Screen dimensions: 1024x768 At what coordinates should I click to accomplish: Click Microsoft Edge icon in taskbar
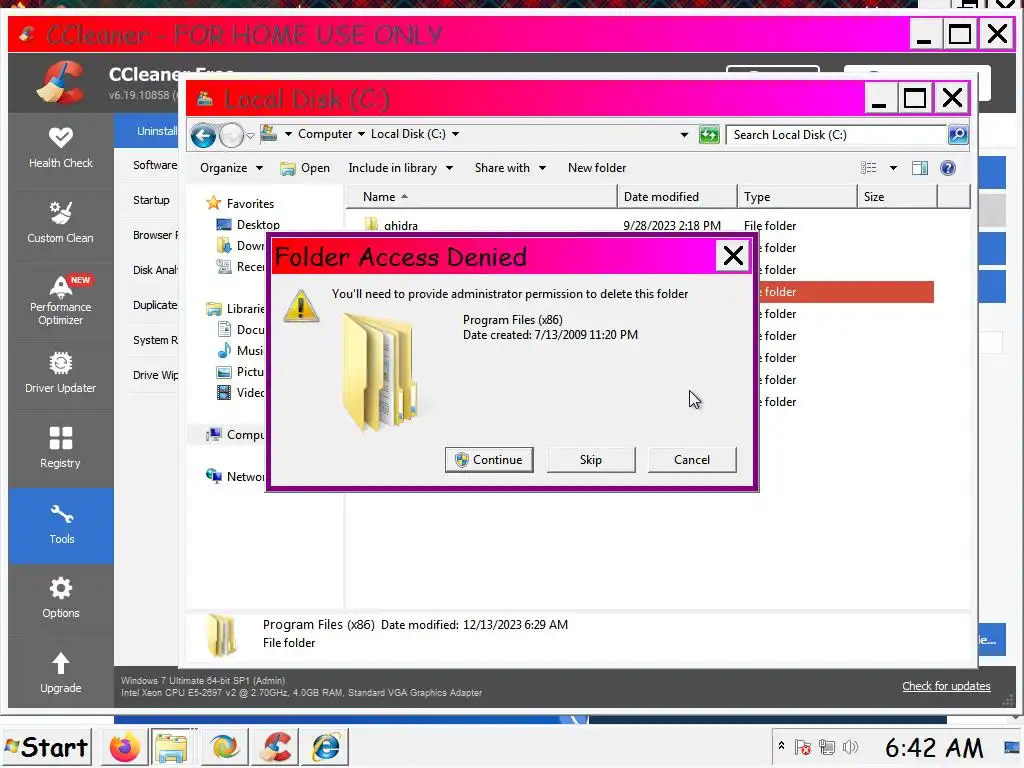tap(224, 747)
